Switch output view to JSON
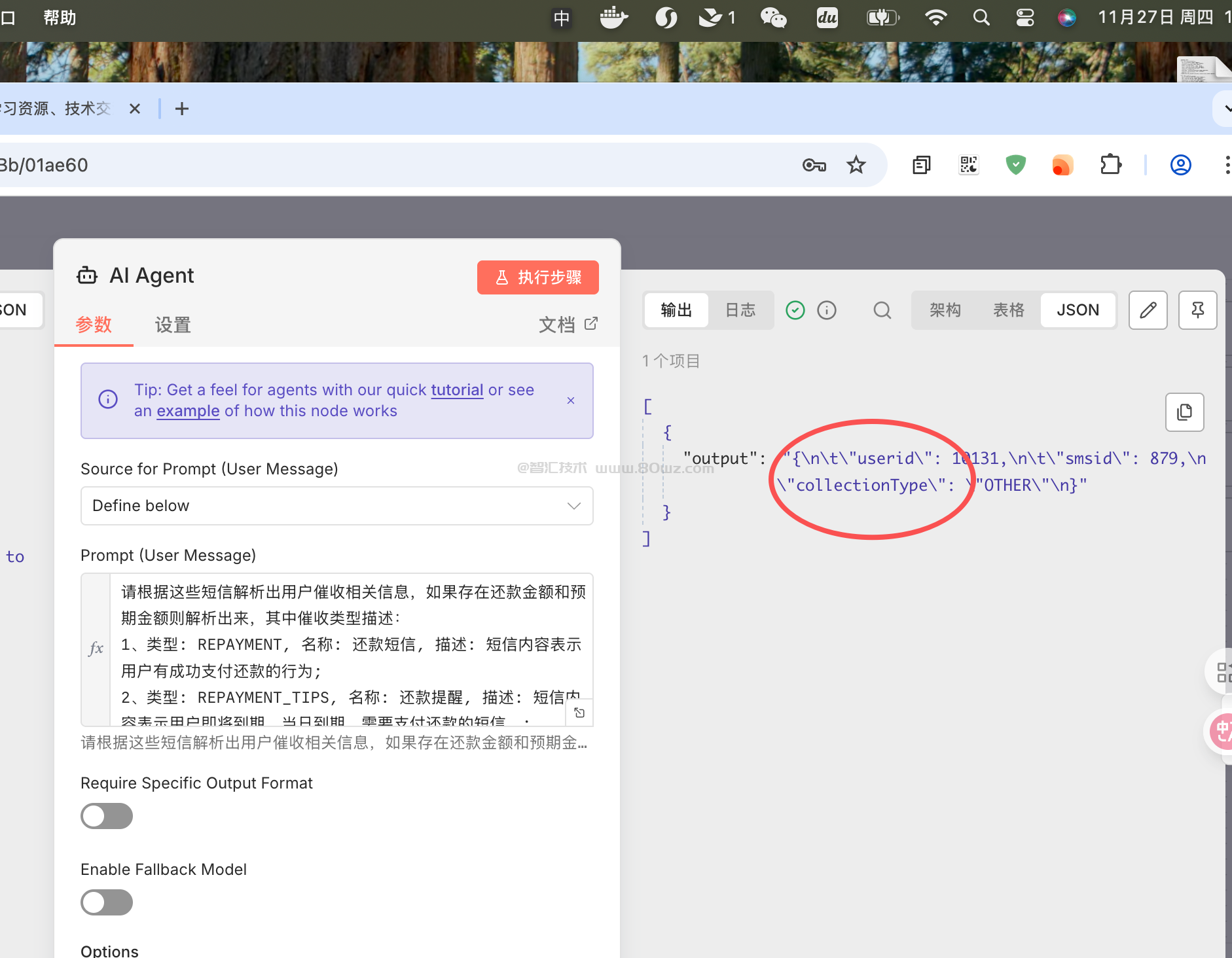This screenshot has height=958, width=1232. click(1078, 310)
